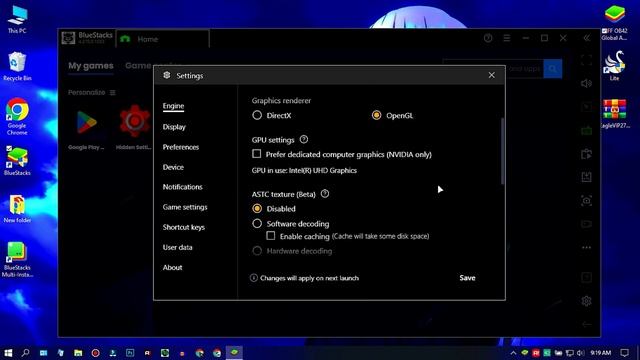640x360 pixels.
Task: Open the Preferences settings tab
Action: click(180, 147)
